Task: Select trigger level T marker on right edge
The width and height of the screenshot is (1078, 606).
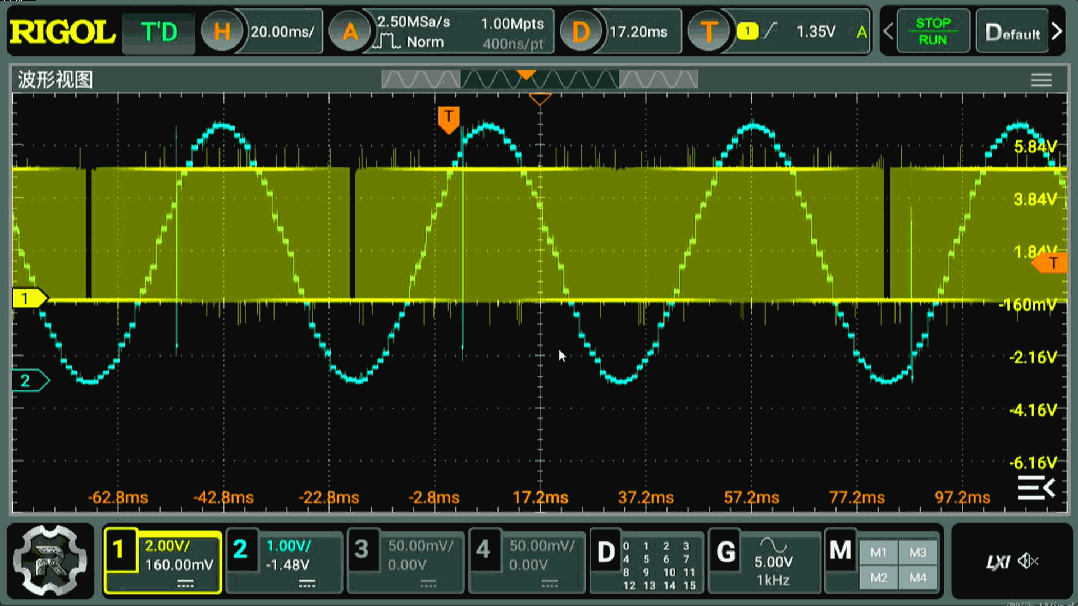Action: point(1050,263)
